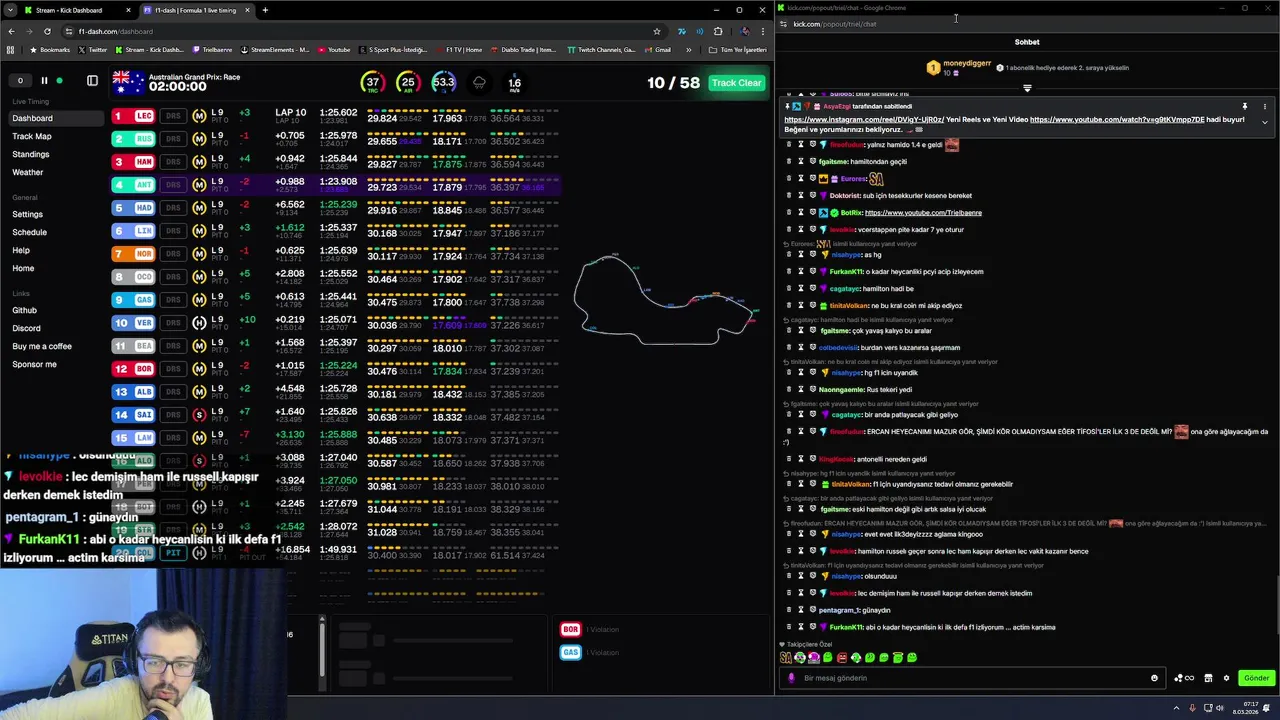
Task: Expand the bookmarks overflow chevron
Action: 687,49
